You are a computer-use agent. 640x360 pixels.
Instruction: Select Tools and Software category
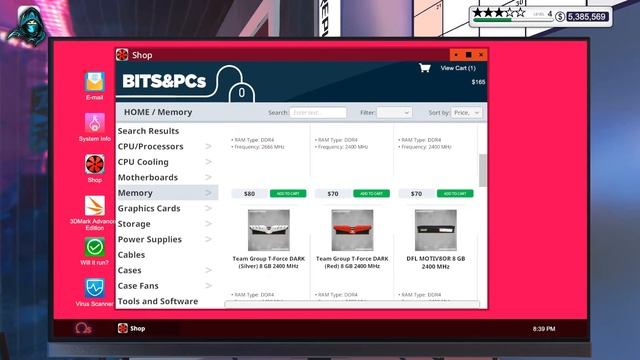pyautogui.click(x=158, y=301)
